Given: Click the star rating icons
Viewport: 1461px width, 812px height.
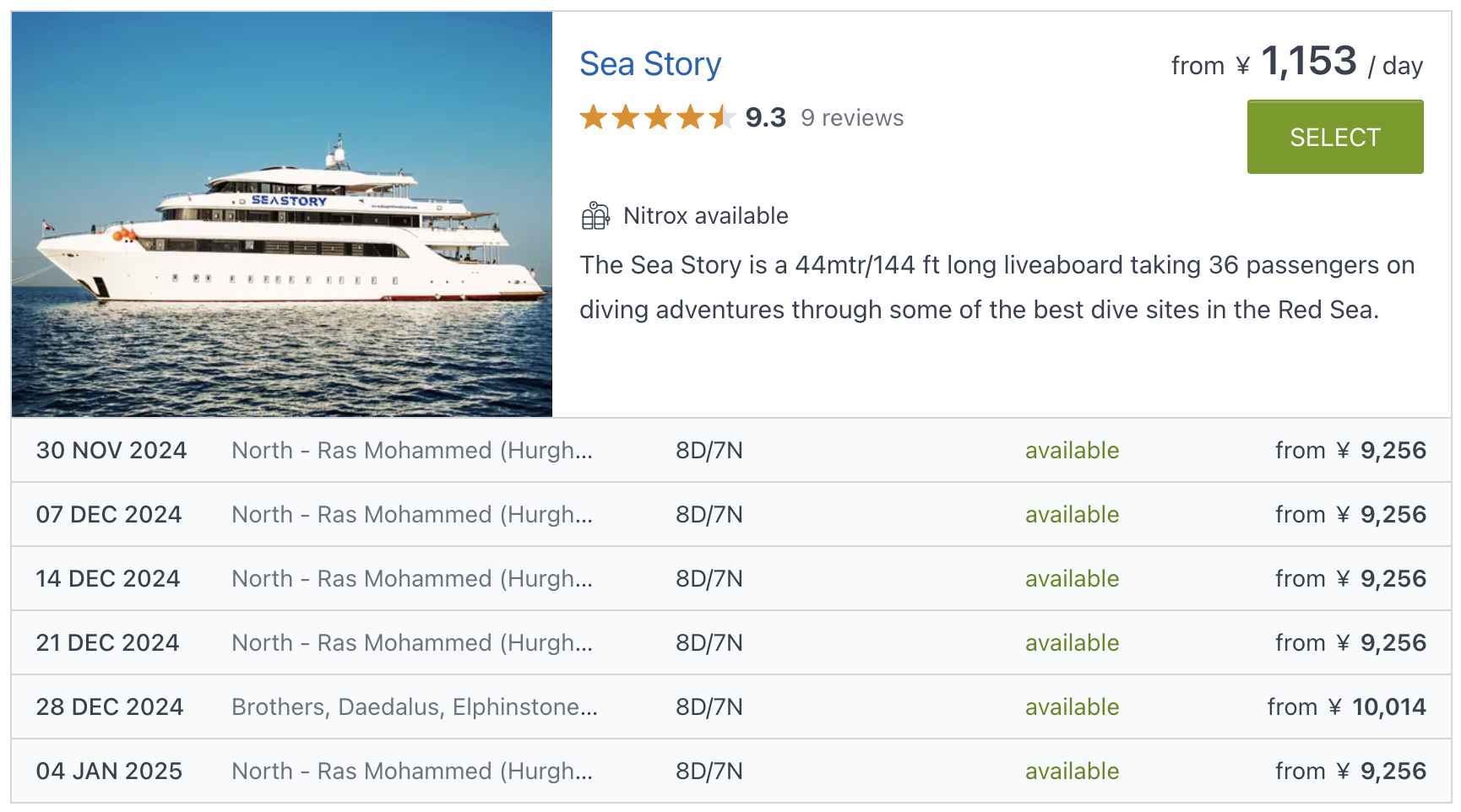Looking at the screenshot, I should (x=656, y=118).
